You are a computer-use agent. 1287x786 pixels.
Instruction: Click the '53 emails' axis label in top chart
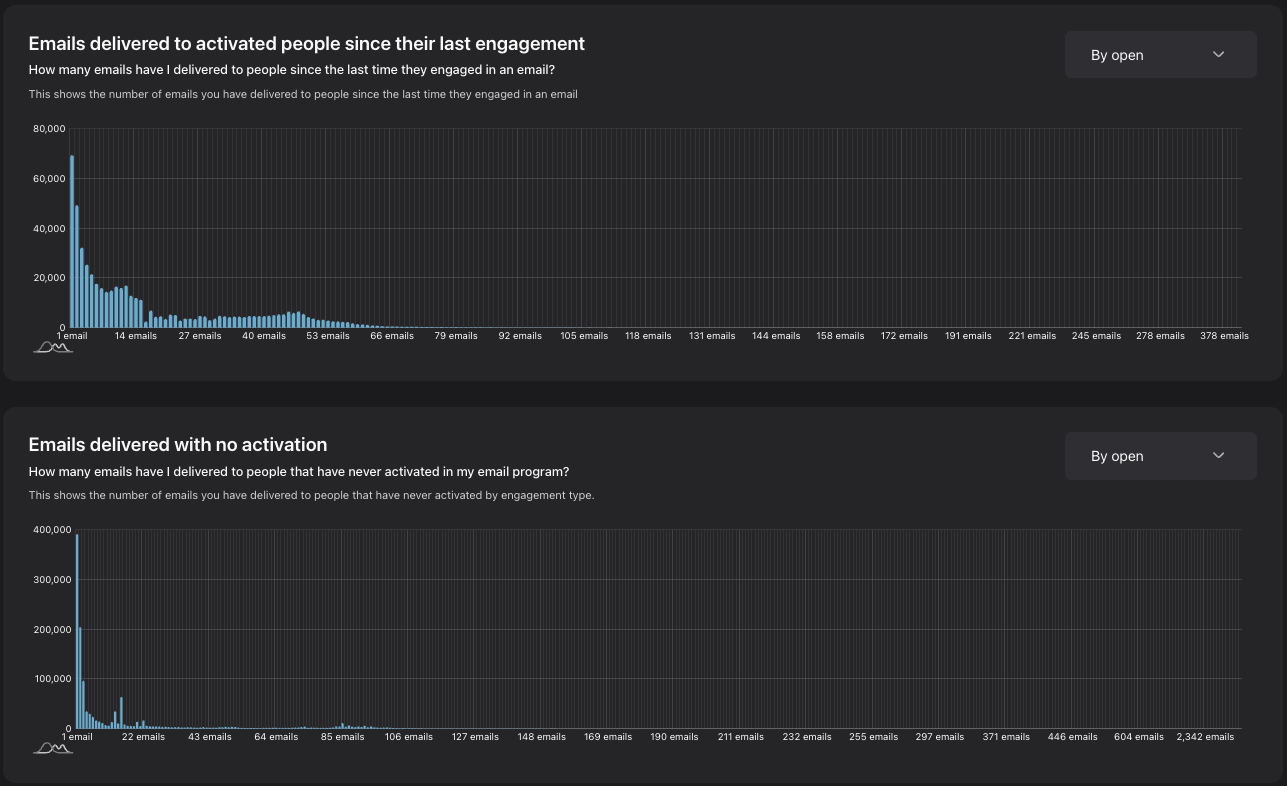tap(328, 336)
